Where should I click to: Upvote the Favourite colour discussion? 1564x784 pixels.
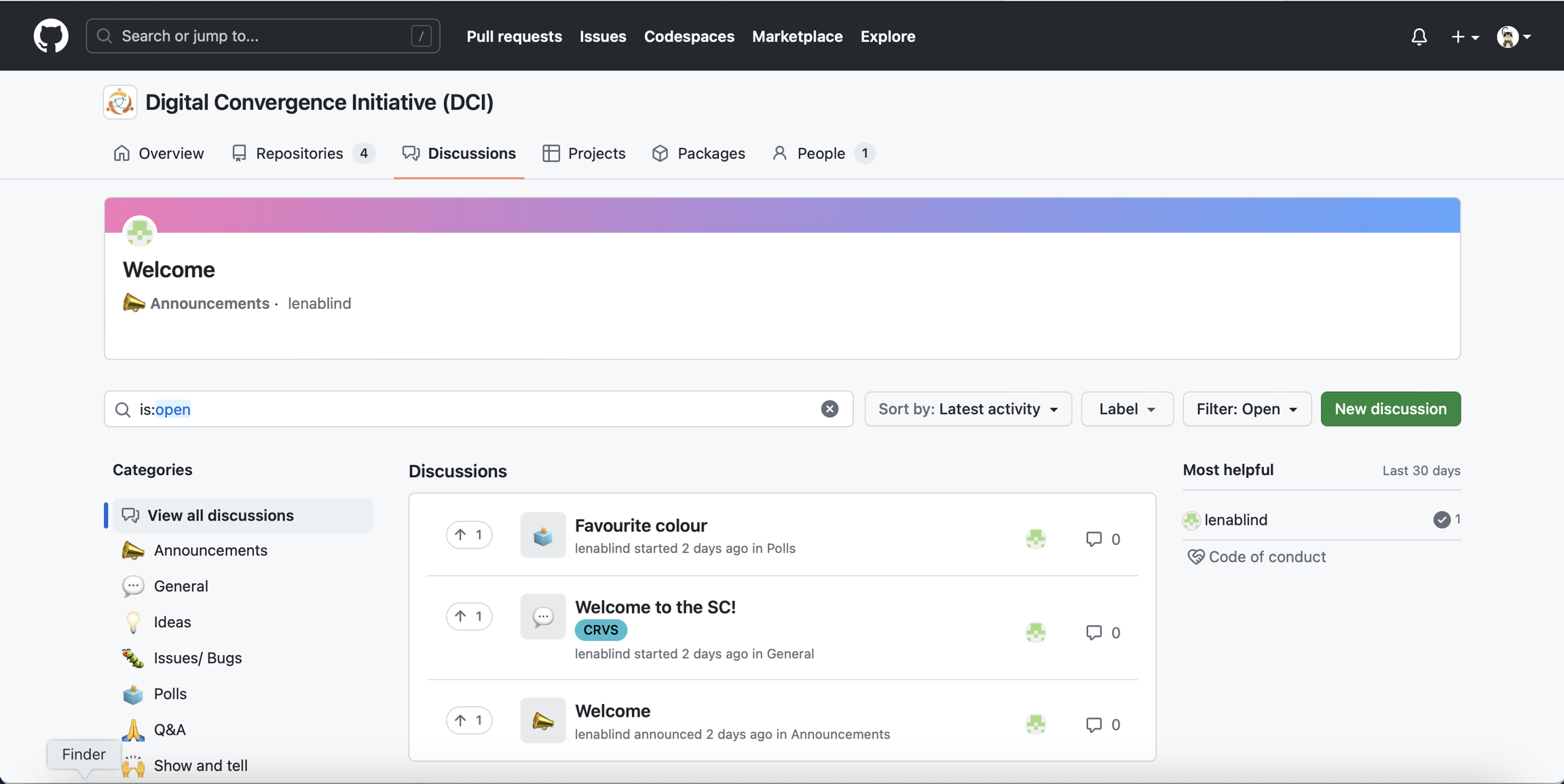468,535
